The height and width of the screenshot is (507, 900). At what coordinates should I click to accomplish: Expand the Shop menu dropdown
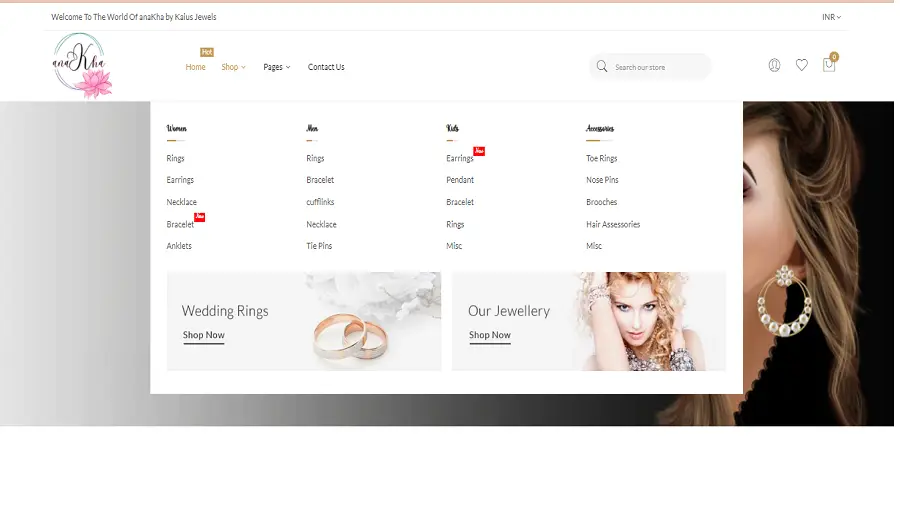233,67
